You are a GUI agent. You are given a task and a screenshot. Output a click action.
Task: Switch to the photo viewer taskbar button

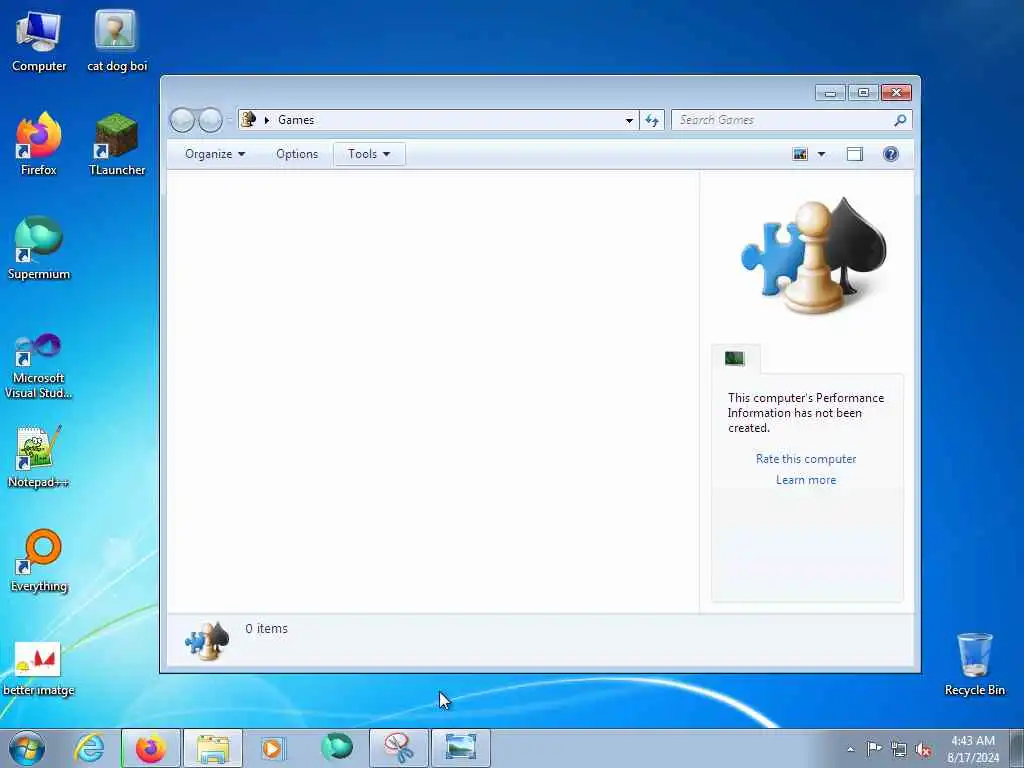pyautogui.click(x=461, y=748)
